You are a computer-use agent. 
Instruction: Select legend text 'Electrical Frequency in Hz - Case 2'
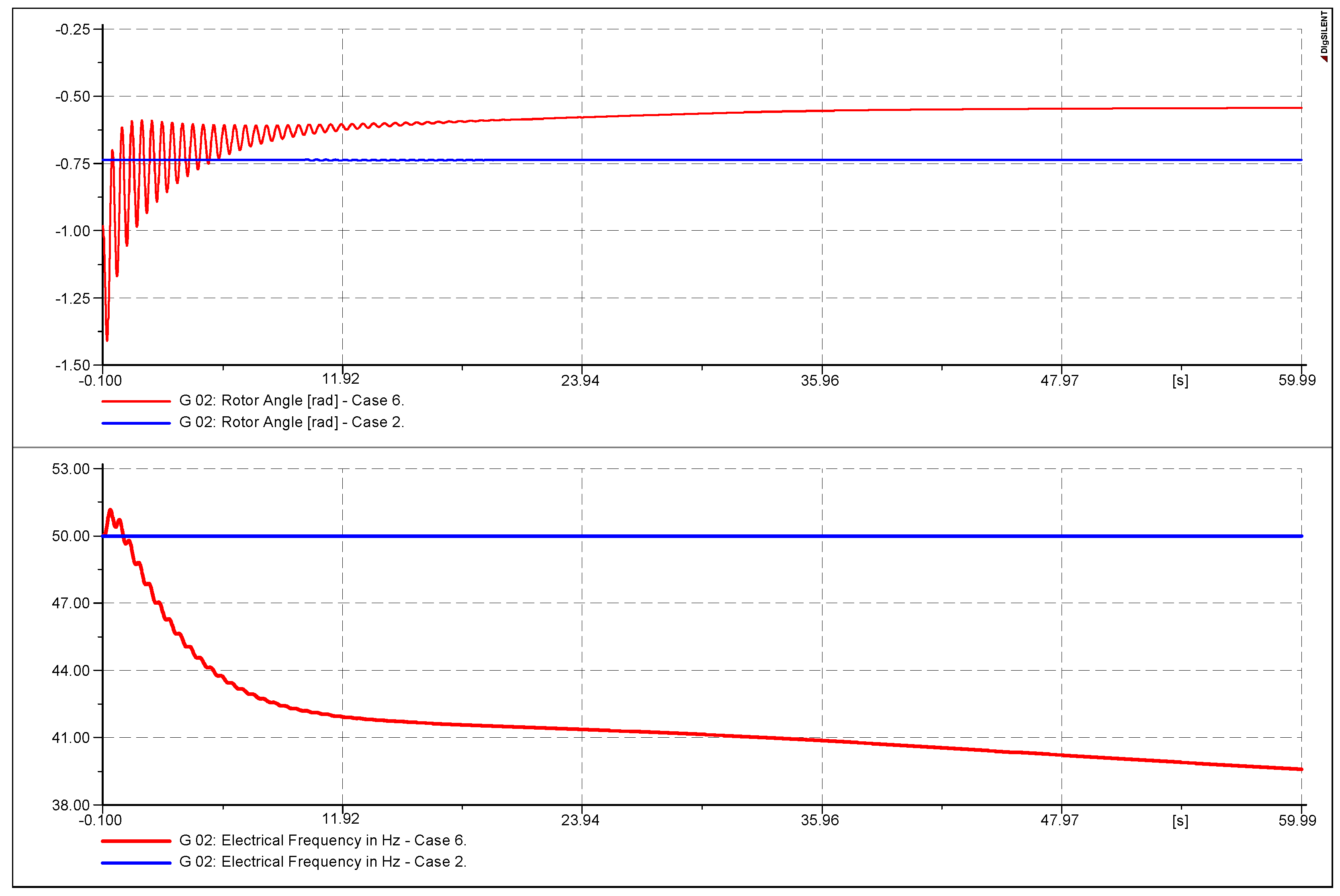coord(323,862)
